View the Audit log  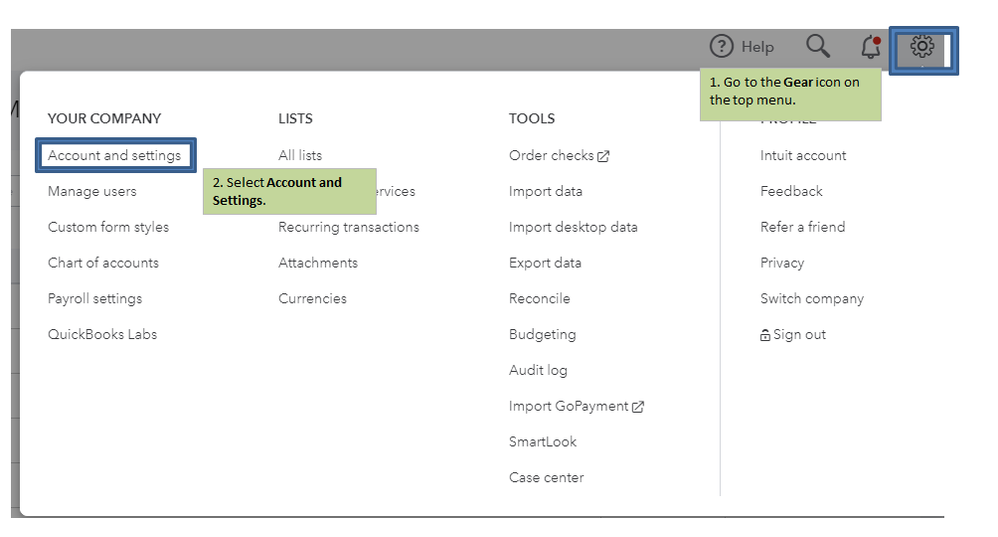pos(538,370)
